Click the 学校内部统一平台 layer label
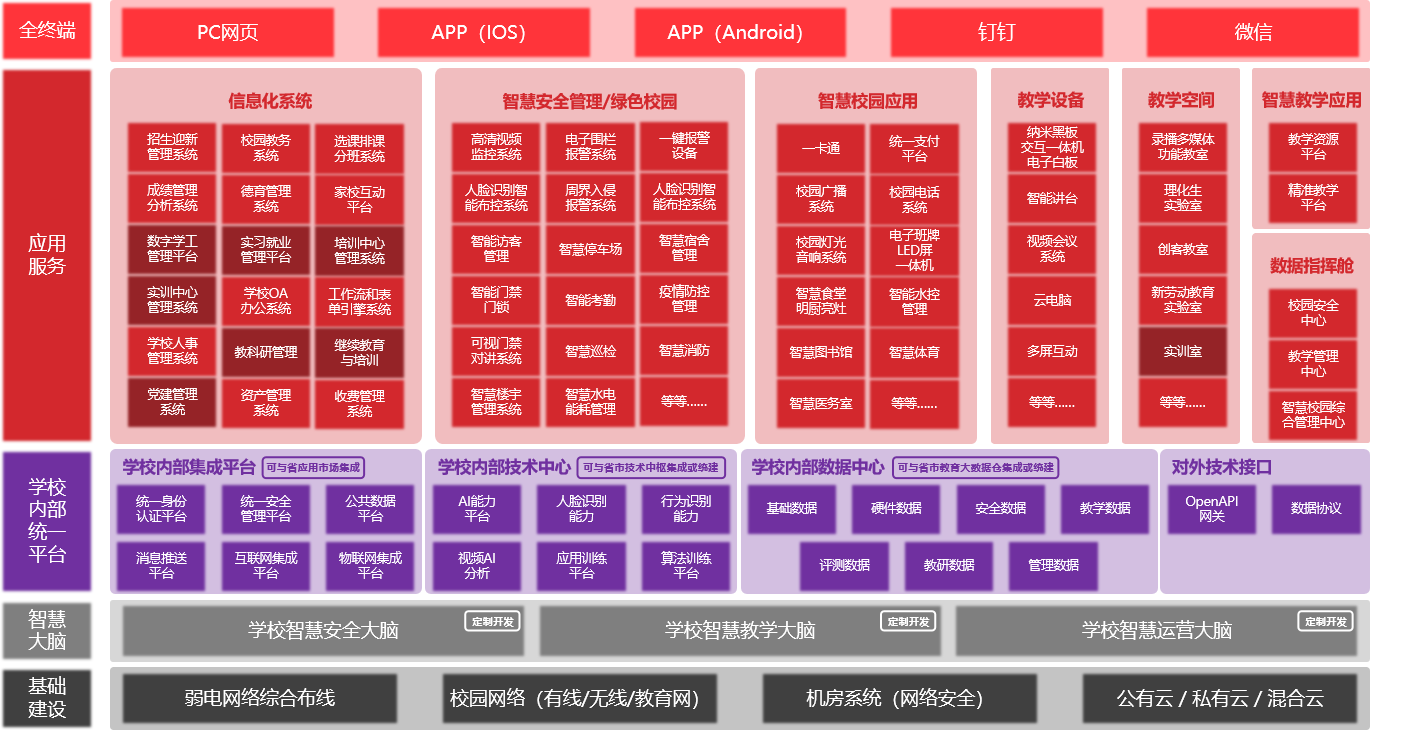Screen dimensions: 1411x730 tap(47, 520)
